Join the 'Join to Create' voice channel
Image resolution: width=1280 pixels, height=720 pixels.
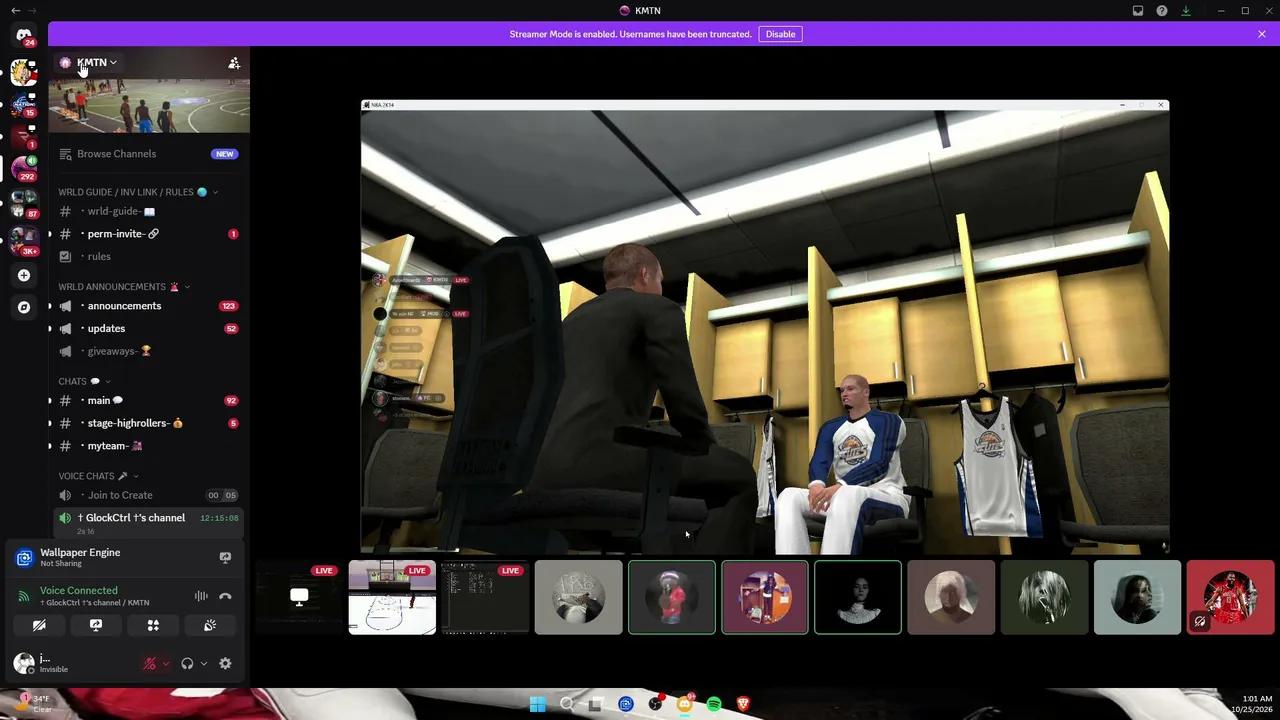coord(149,495)
